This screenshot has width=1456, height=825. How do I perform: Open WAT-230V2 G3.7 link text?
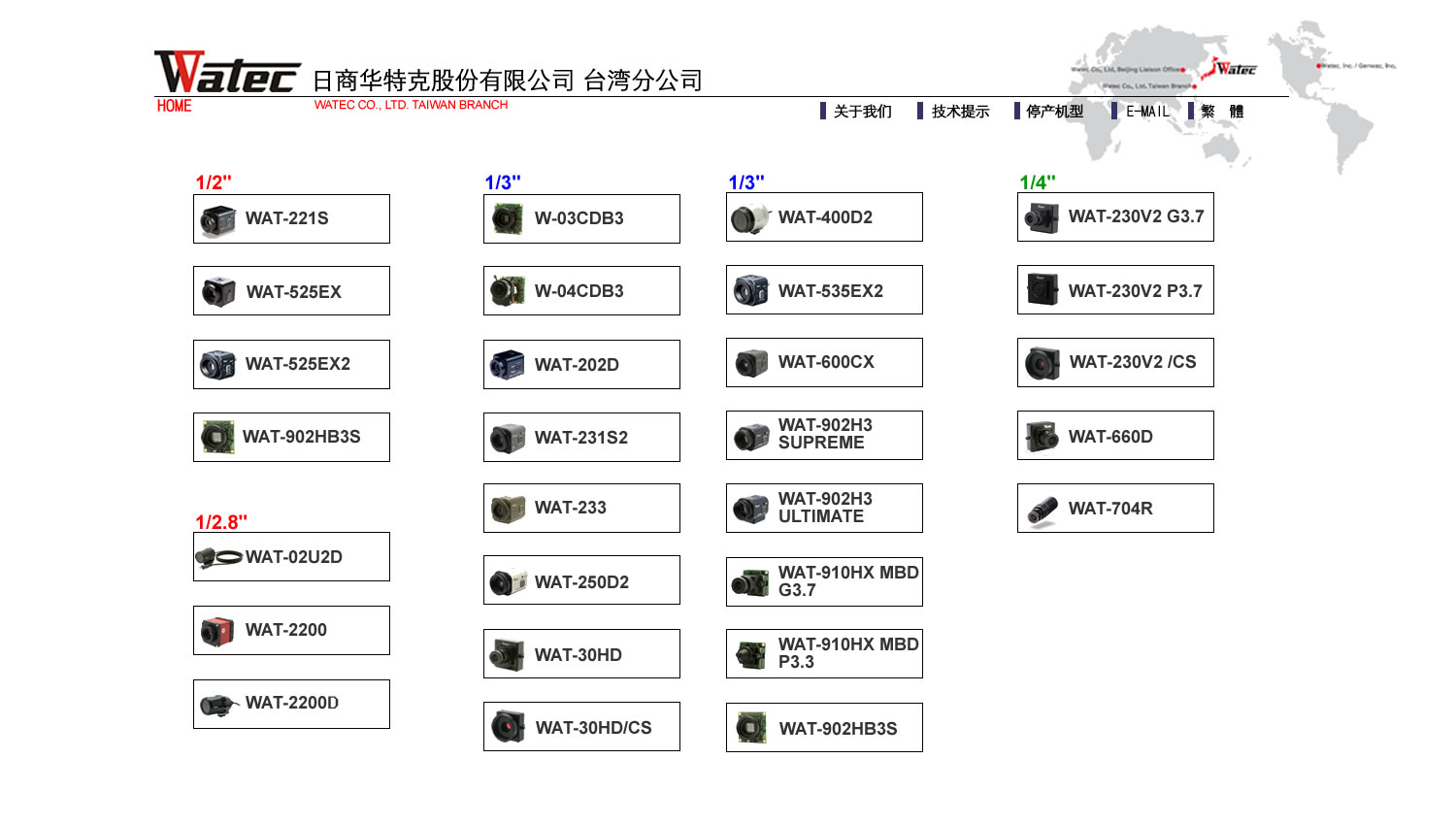(1136, 216)
